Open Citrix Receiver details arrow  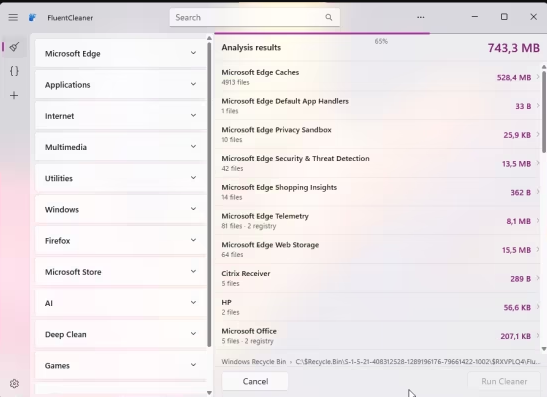(x=538, y=278)
